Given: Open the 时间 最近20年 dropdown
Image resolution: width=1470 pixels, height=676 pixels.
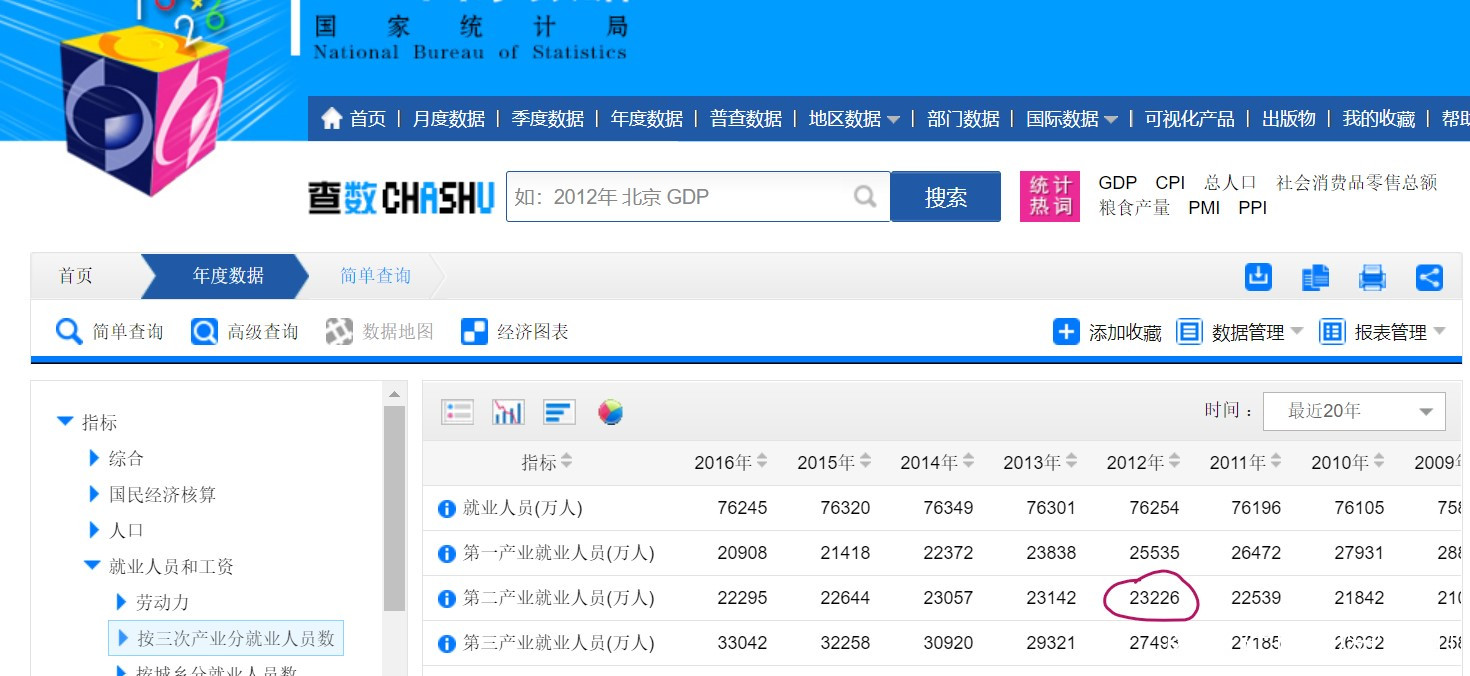Looking at the screenshot, I should coord(1353,411).
